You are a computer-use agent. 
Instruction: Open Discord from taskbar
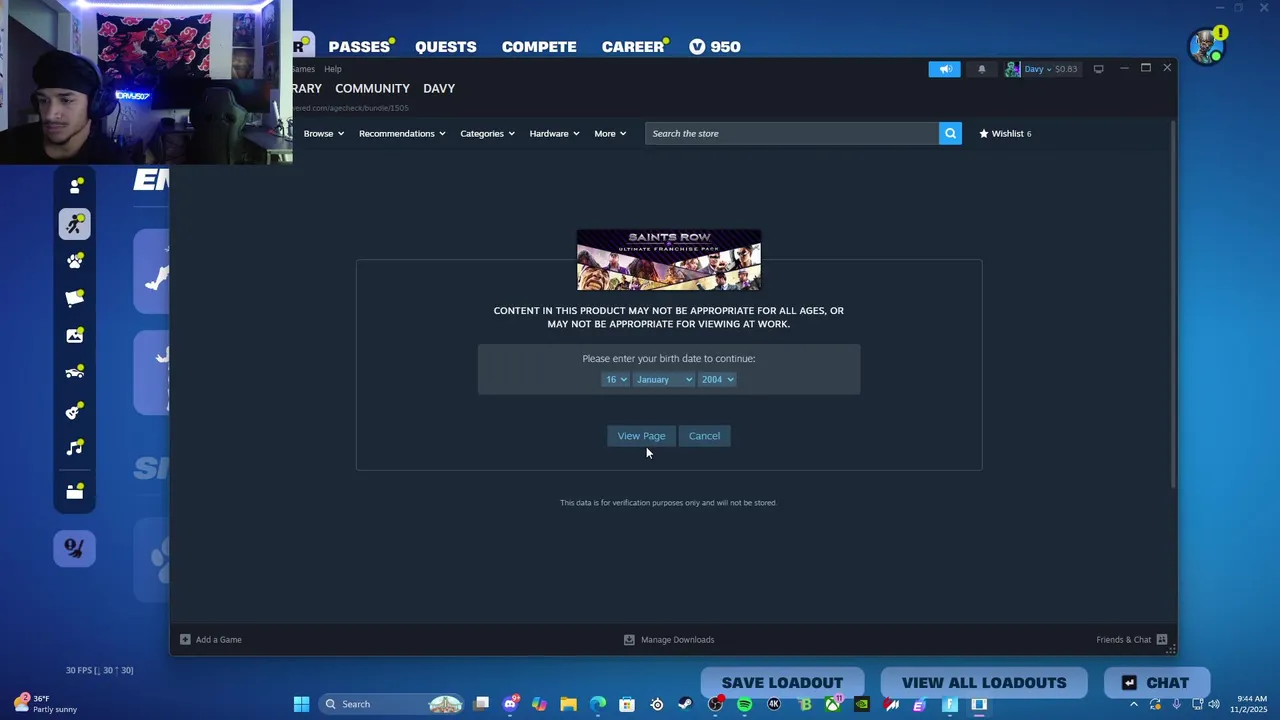511,704
